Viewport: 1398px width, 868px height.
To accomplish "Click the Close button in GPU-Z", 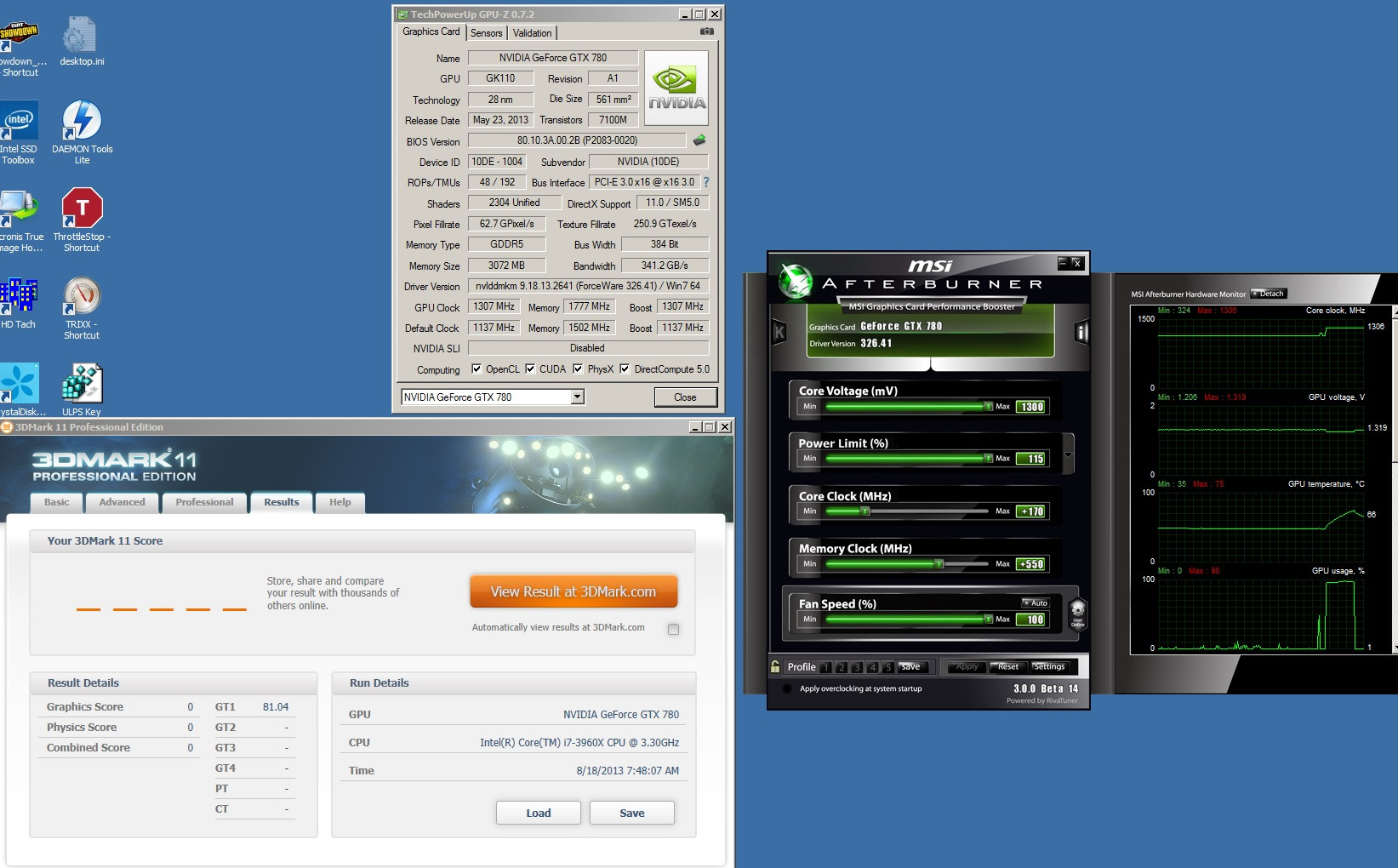I will [x=685, y=397].
